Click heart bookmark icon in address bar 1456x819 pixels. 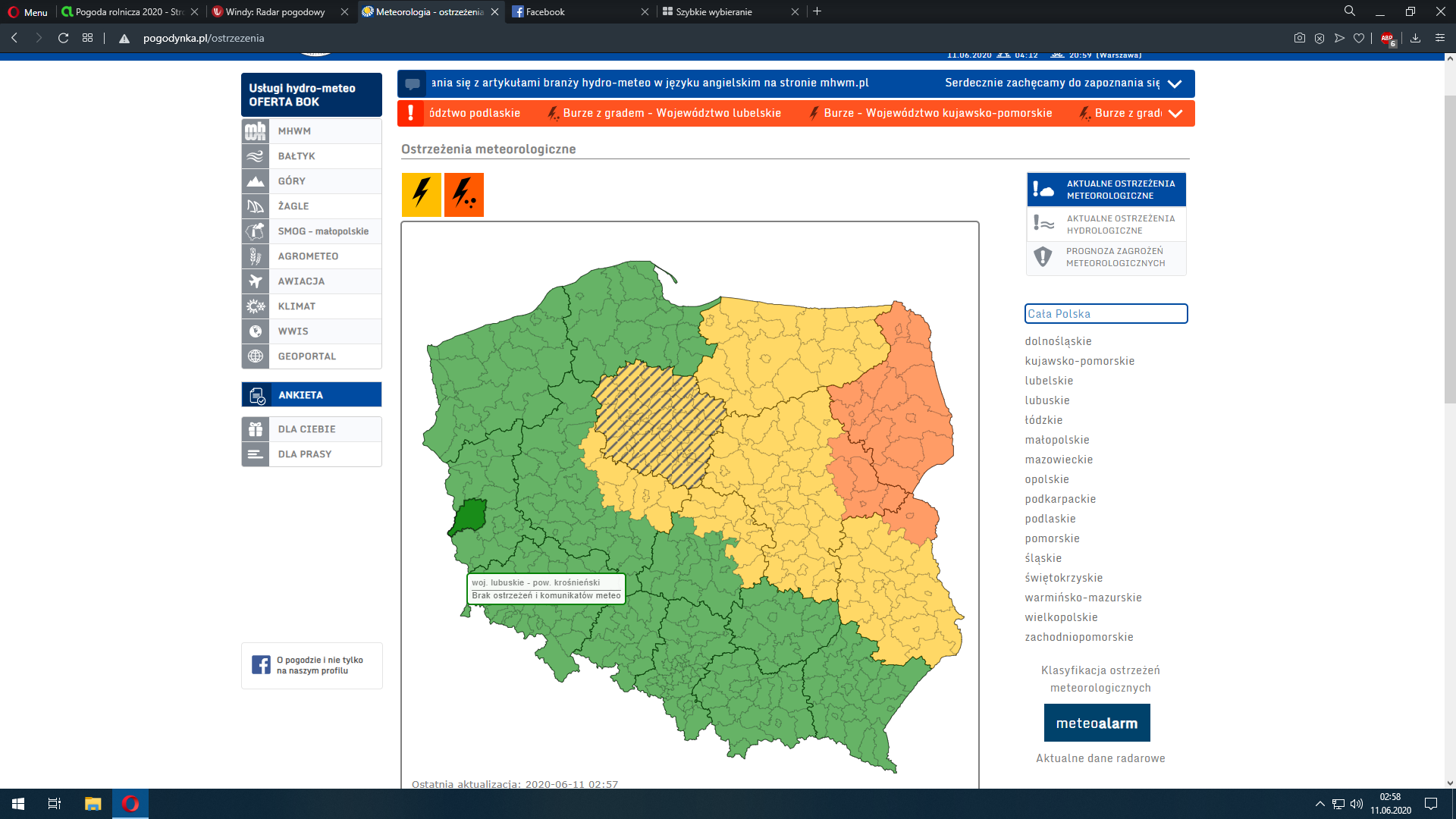click(x=1359, y=38)
